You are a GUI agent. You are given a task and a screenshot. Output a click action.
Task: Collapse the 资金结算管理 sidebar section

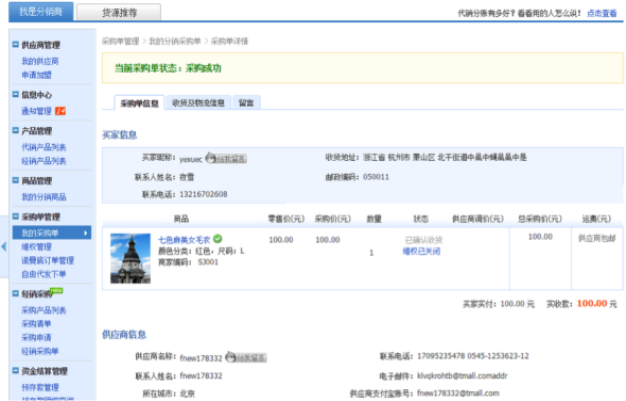click(14, 370)
